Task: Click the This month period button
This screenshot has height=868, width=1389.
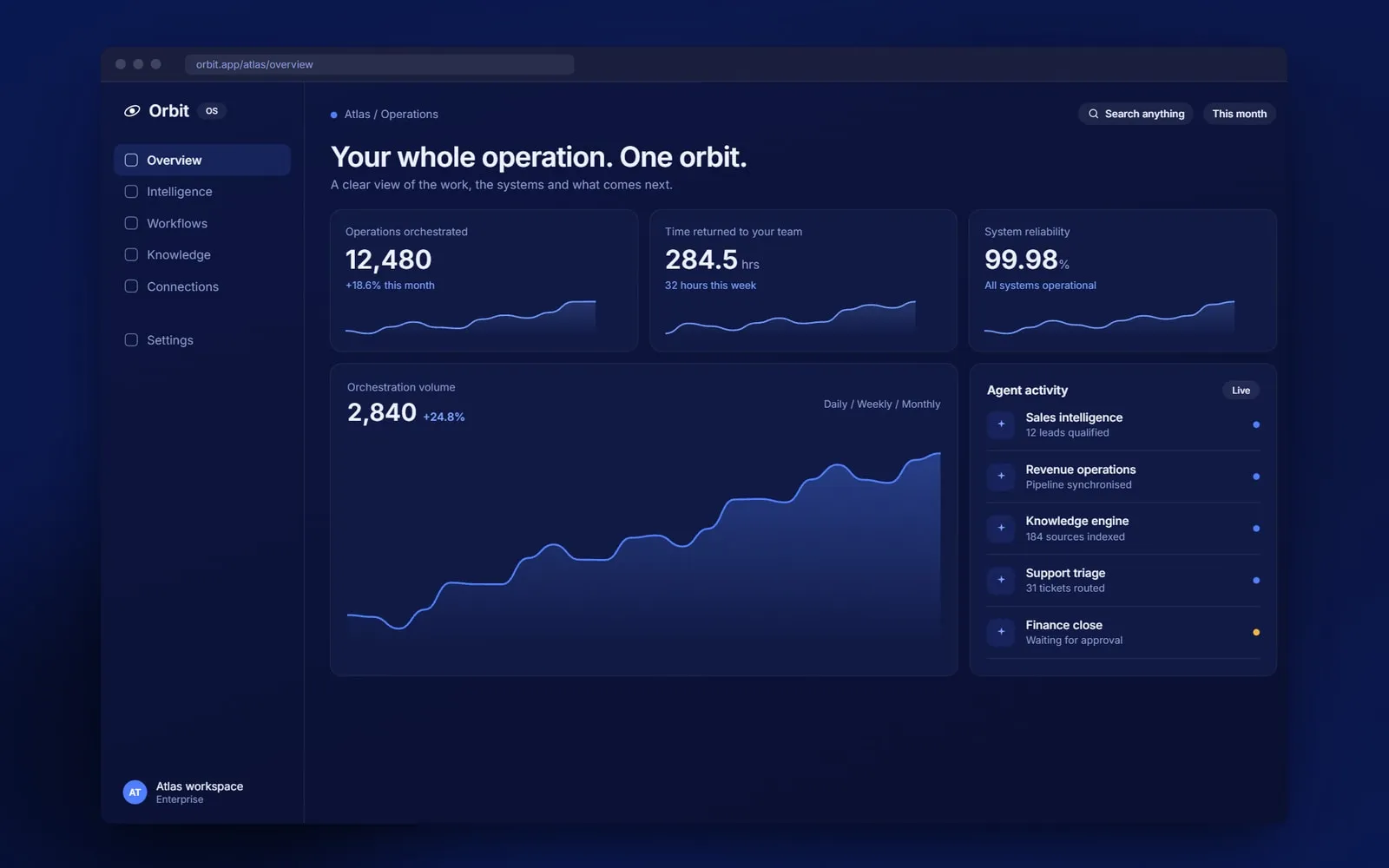Action: (1239, 114)
